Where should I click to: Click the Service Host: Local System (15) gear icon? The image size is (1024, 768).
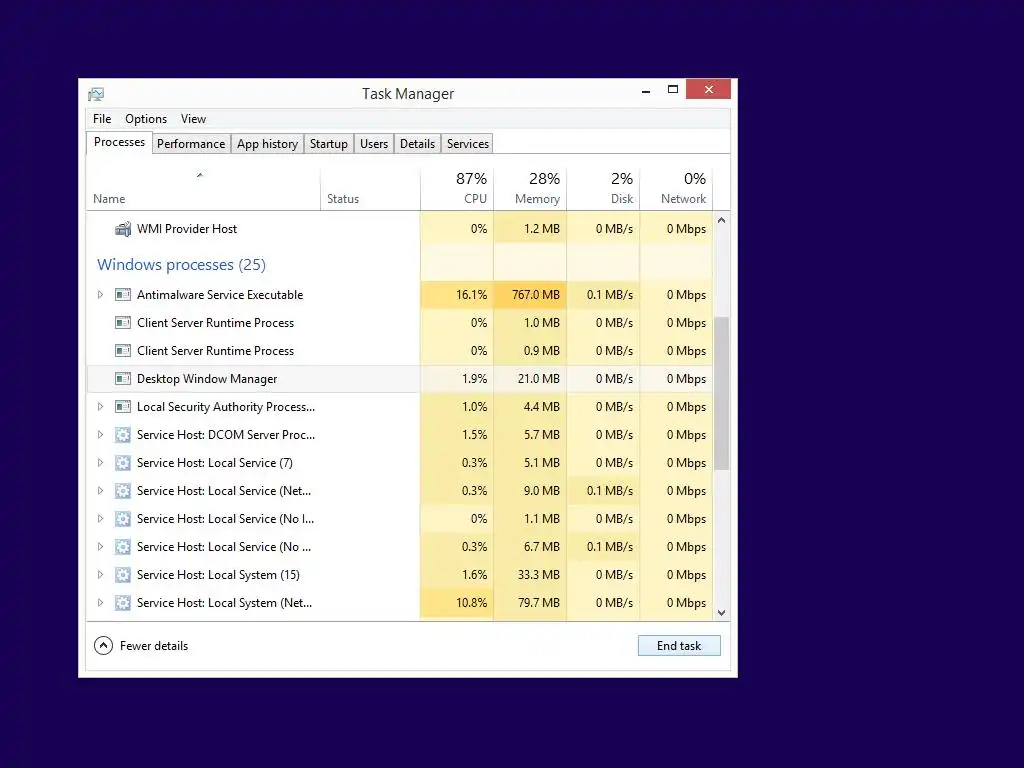pyautogui.click(x=123, y=575)
